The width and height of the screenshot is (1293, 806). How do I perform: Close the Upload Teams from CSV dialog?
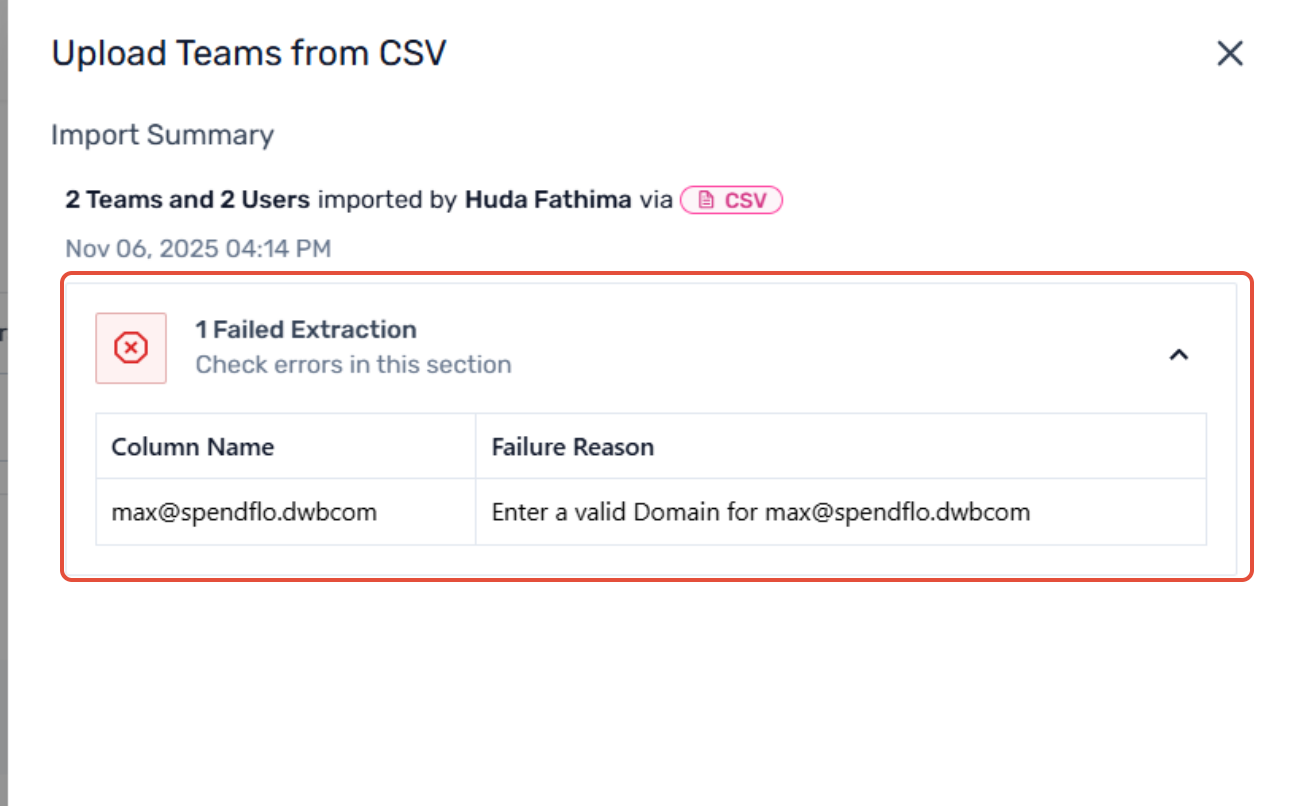tap(1229, 53)
